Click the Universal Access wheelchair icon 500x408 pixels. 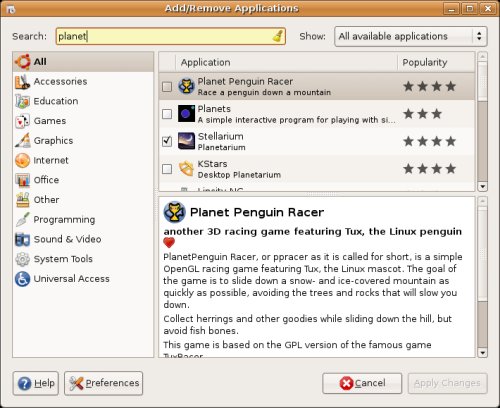pyautogui.click(x=23, y=279)
